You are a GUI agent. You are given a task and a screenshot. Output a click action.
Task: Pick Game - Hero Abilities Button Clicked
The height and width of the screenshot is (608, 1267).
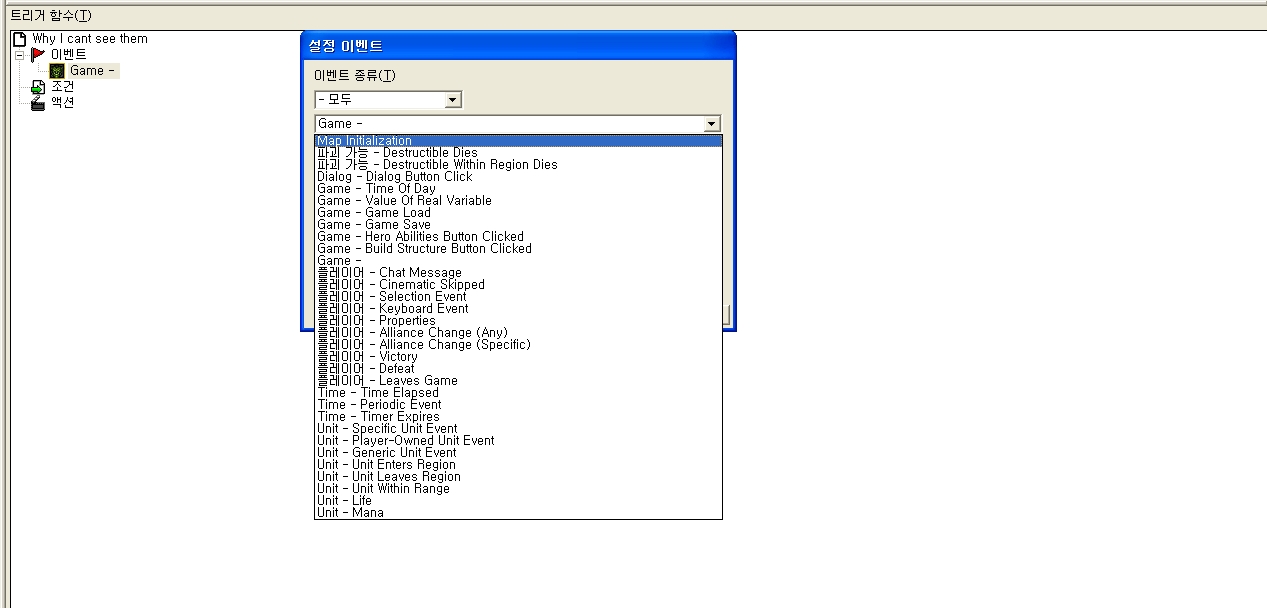[x=518, y=237]
